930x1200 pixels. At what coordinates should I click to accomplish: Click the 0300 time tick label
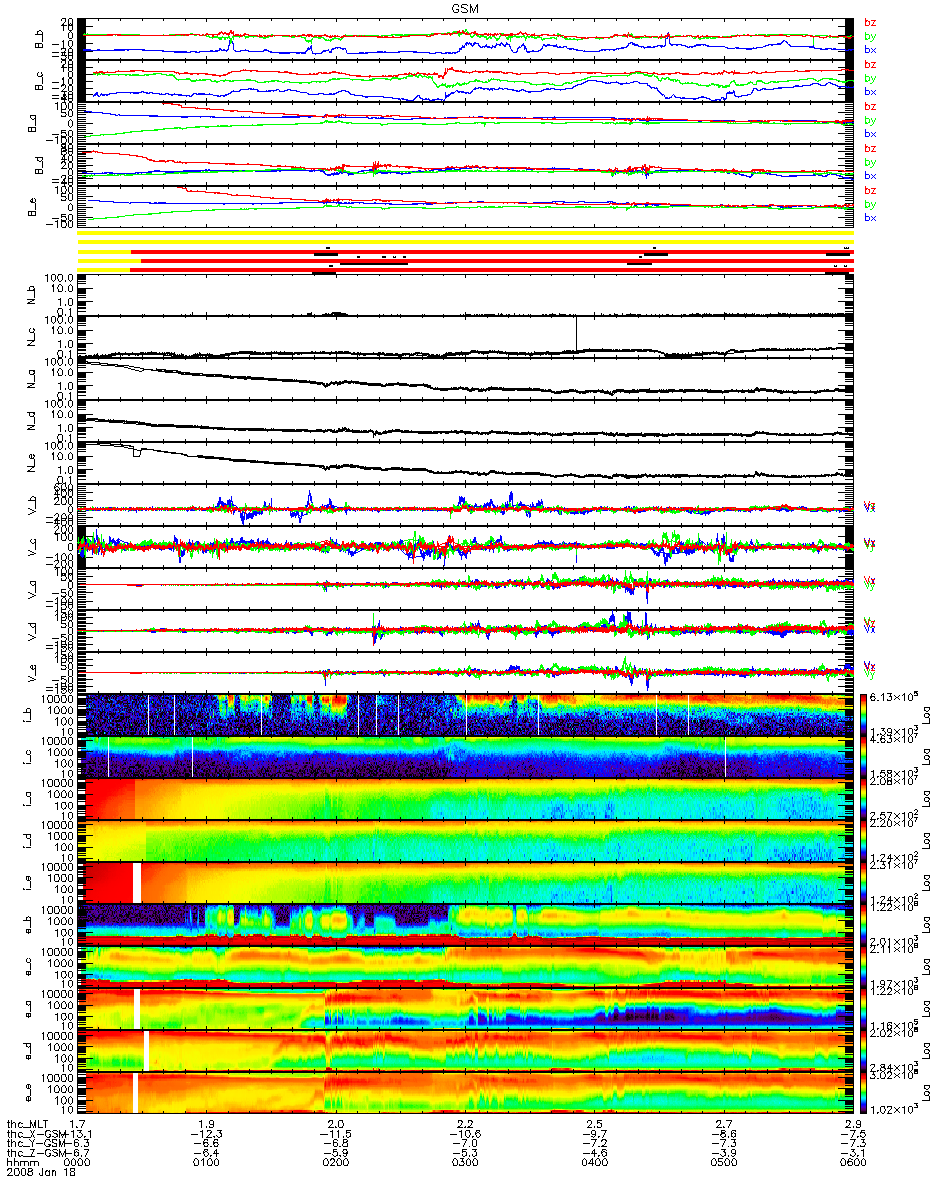tap(464, 1162)
